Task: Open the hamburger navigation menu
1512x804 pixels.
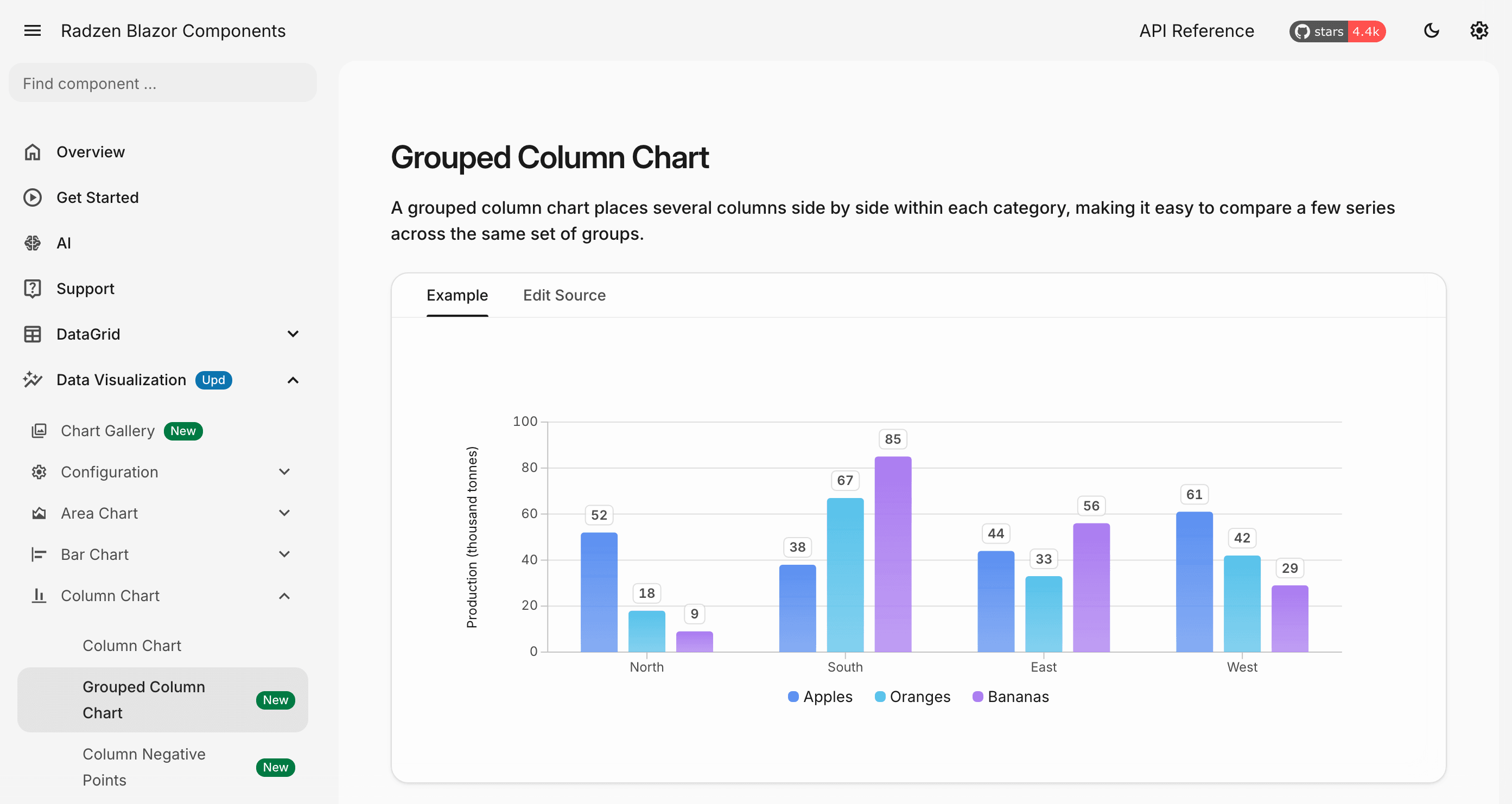Action: tap(32, 30)
